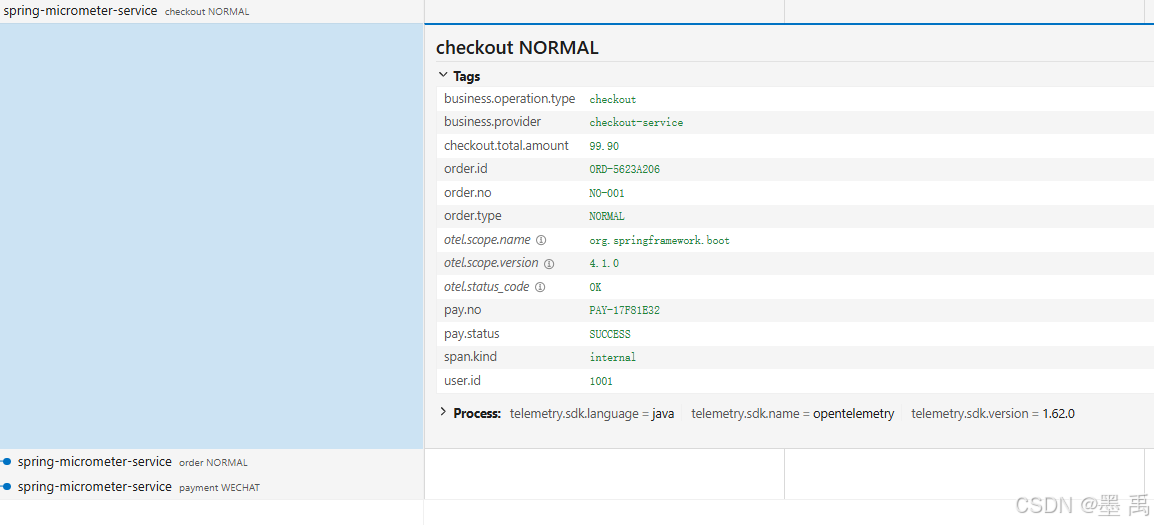Collapse the Tags section chevron
The image size is (1154, 525).
[x=443, y=75]
